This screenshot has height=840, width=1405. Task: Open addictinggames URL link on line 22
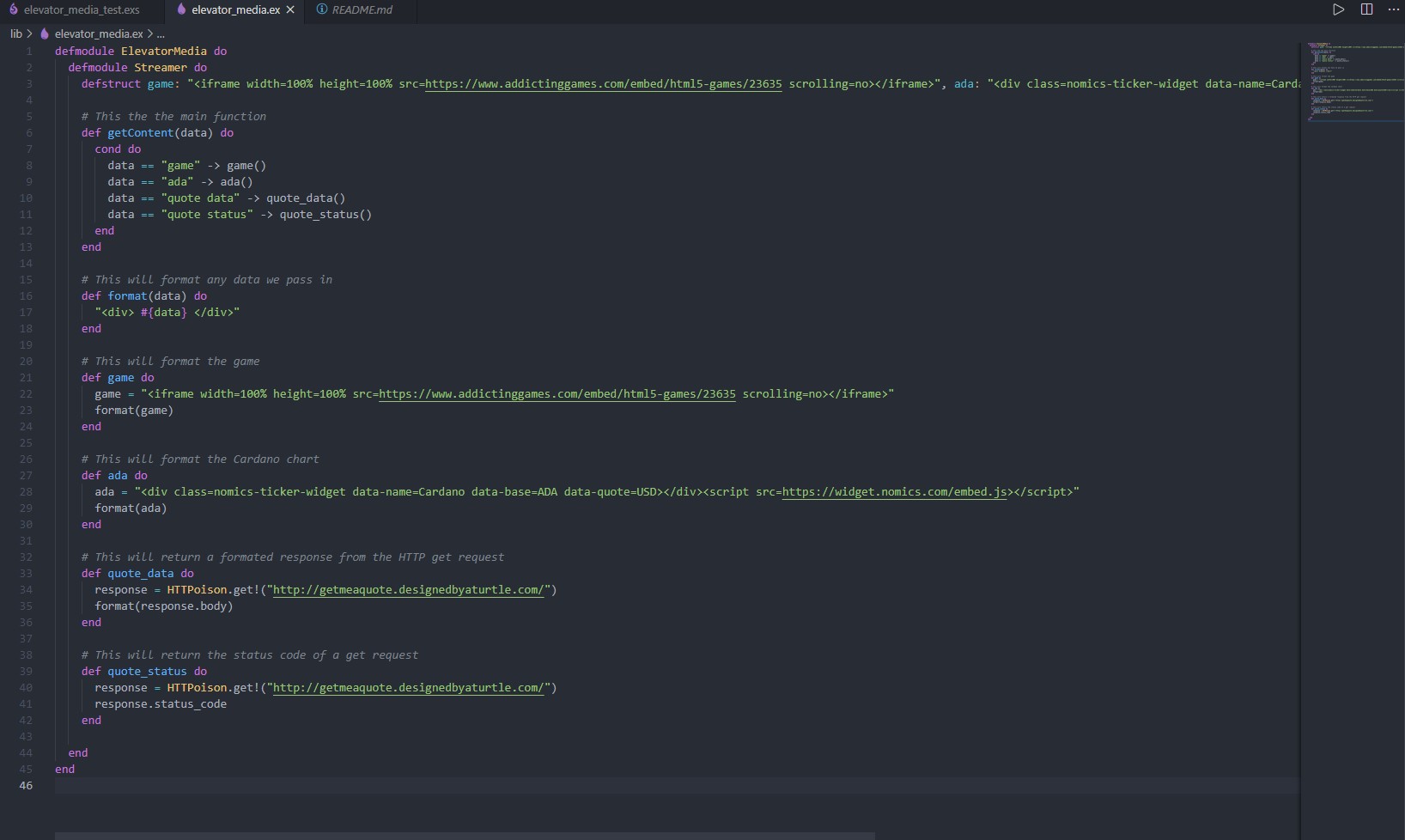[x=557, y=394]
